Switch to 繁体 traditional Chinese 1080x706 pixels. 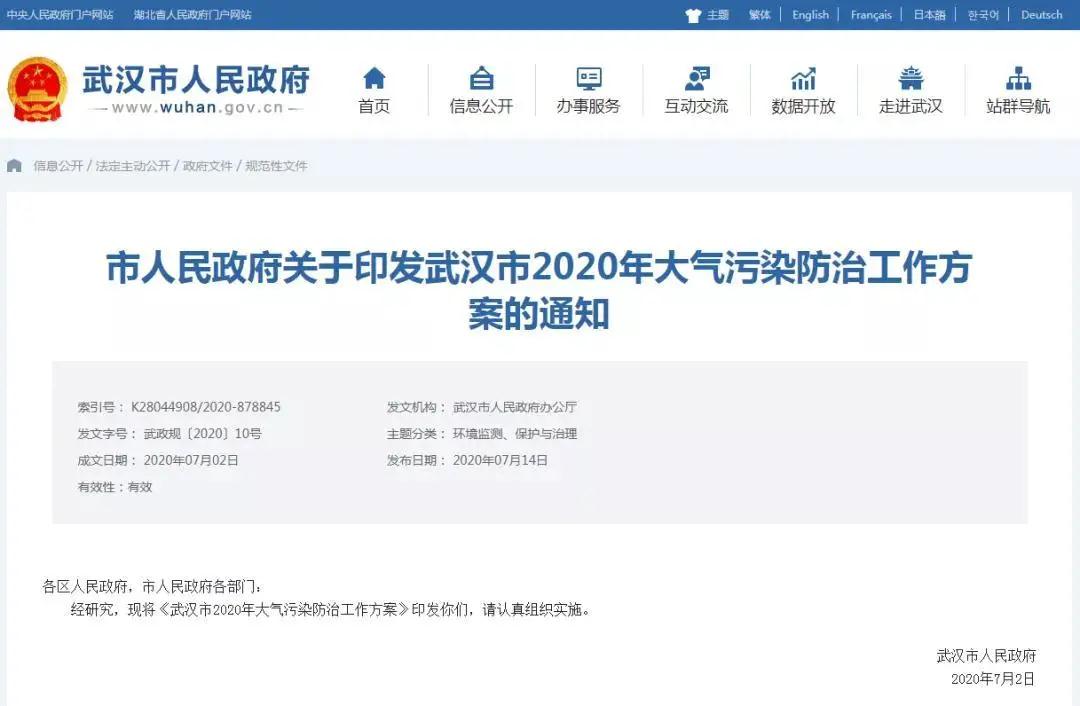[760, 15]
